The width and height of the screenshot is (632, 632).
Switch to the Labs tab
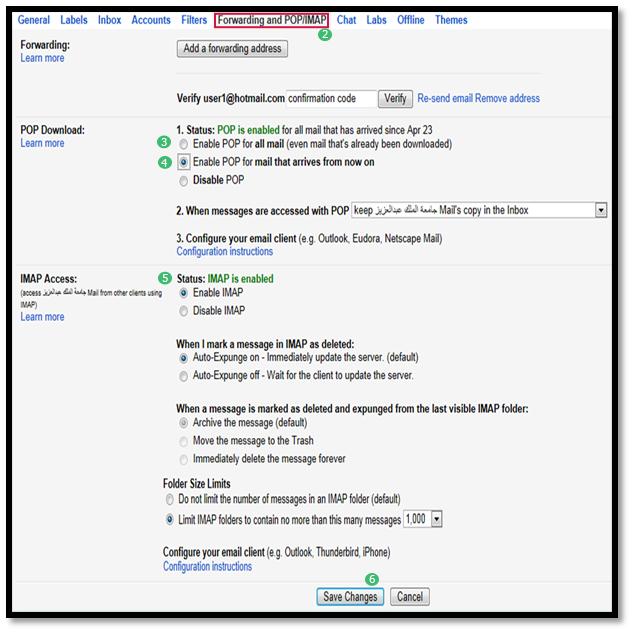[x=376, y=20]
